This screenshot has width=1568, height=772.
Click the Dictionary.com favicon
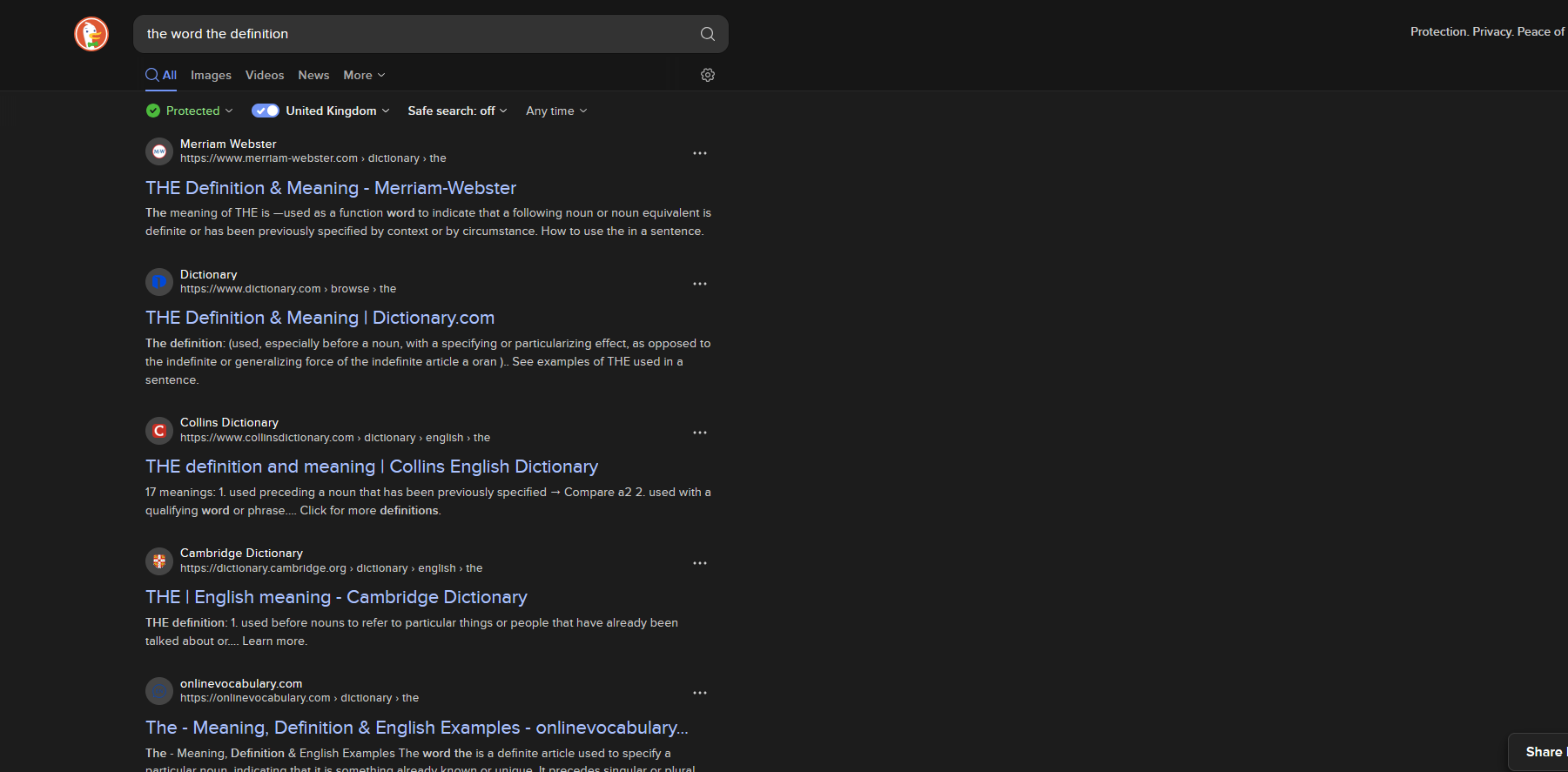[159, 282]
